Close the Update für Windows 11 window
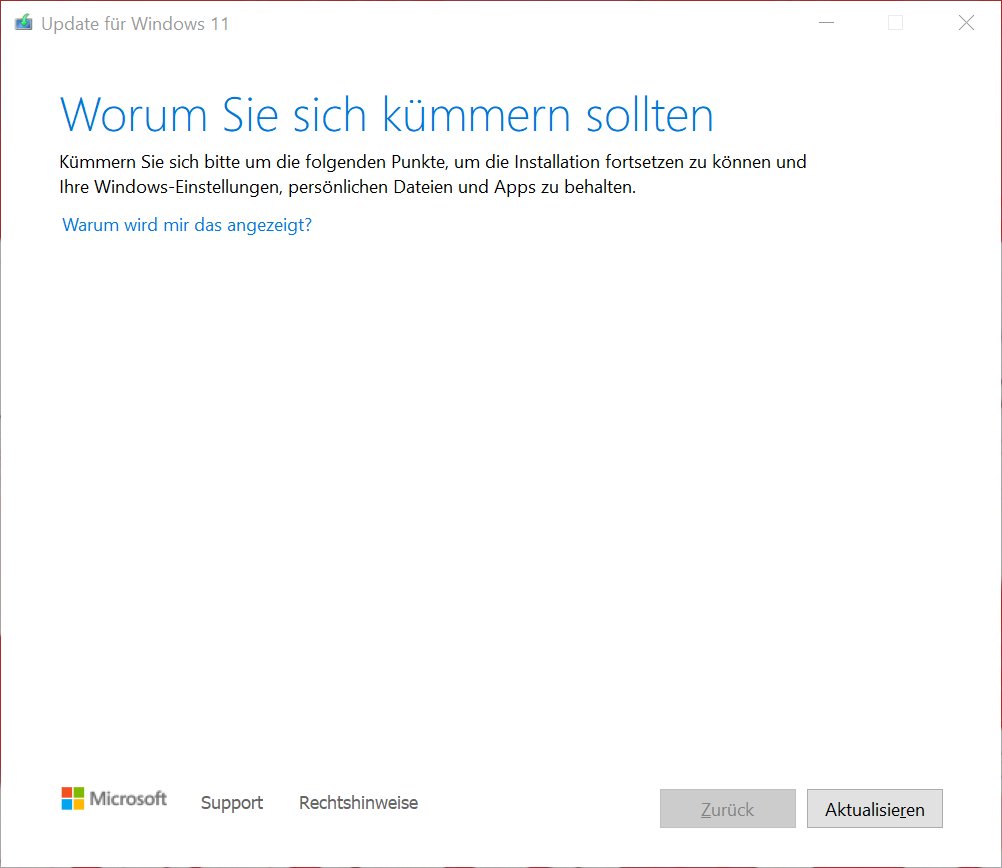This screenshot has height=868, width=1002. [966, 23]
